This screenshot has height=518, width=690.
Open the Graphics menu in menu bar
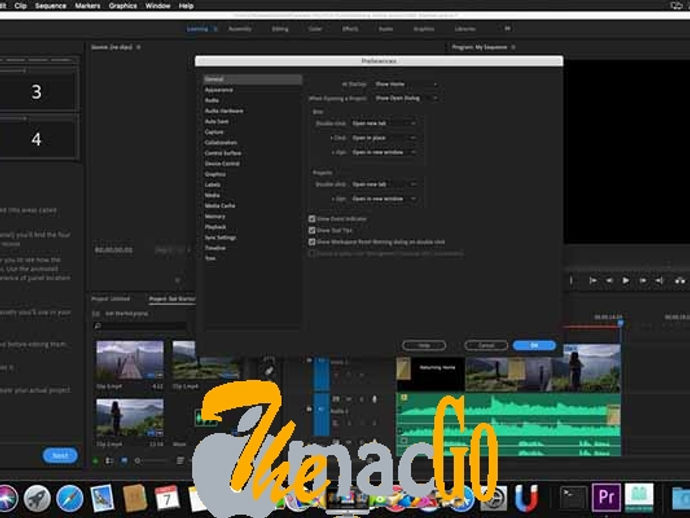tap(122, 6)
